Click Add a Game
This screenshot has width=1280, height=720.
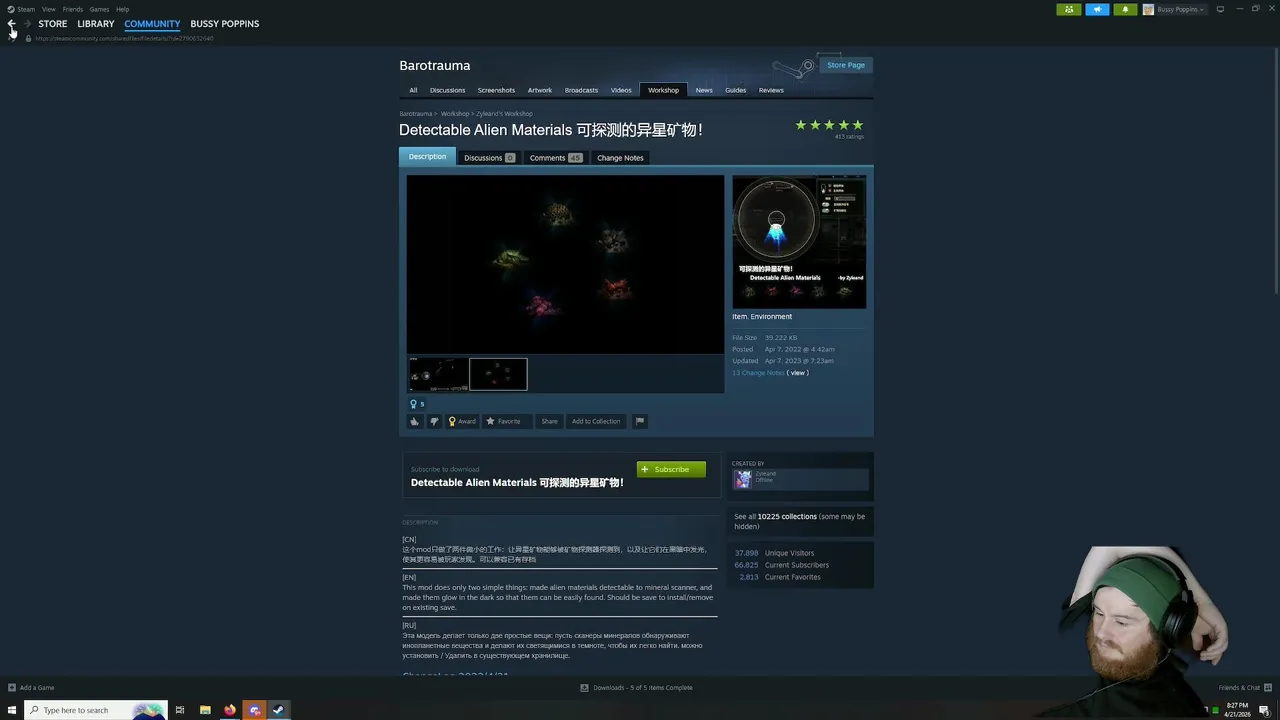pyautogui.click(x=31, y=688)
